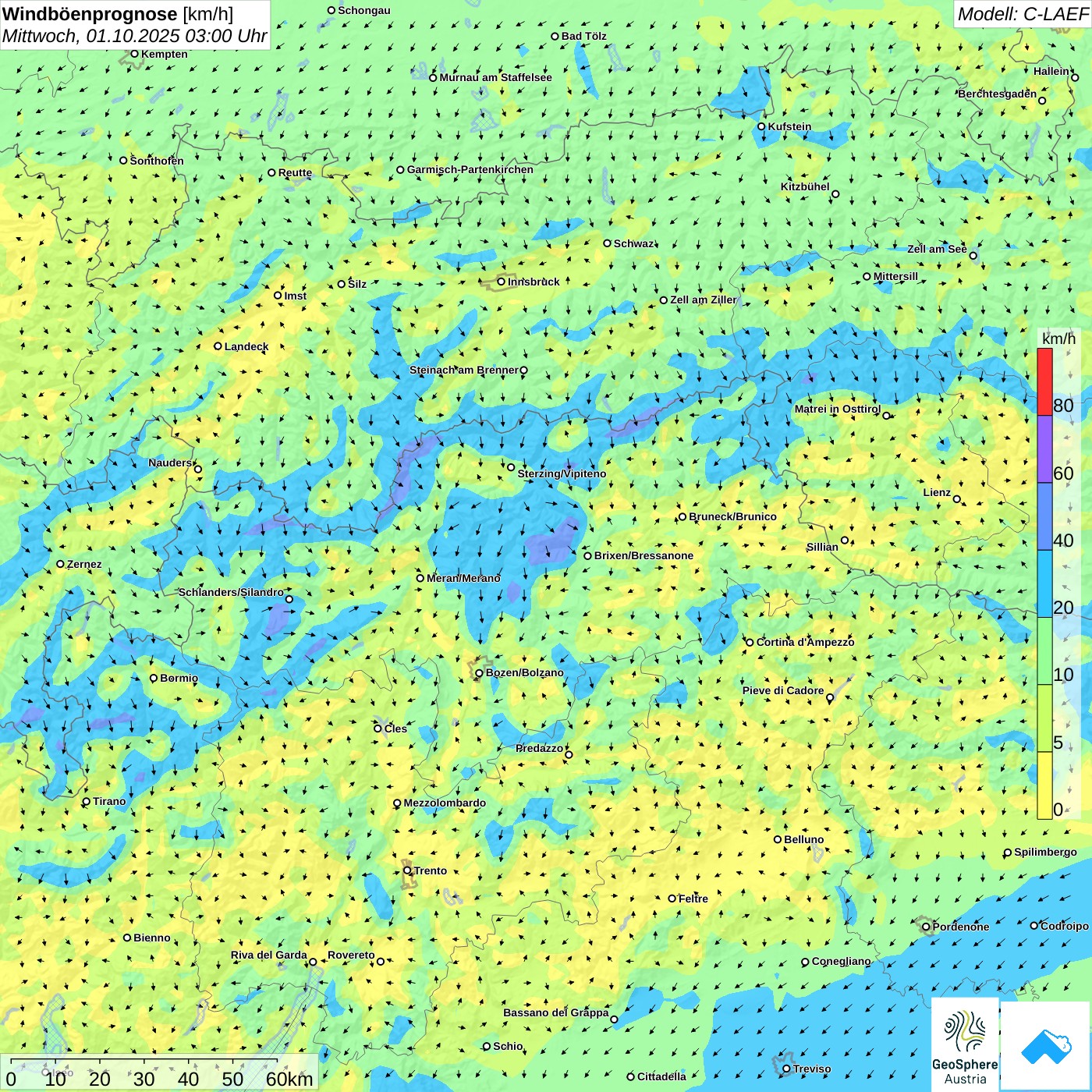Viewport: 1092px width, 1092px height.
Task: Click the green 10–20 km/h legend band
Action: click(x=1044, y=651)
